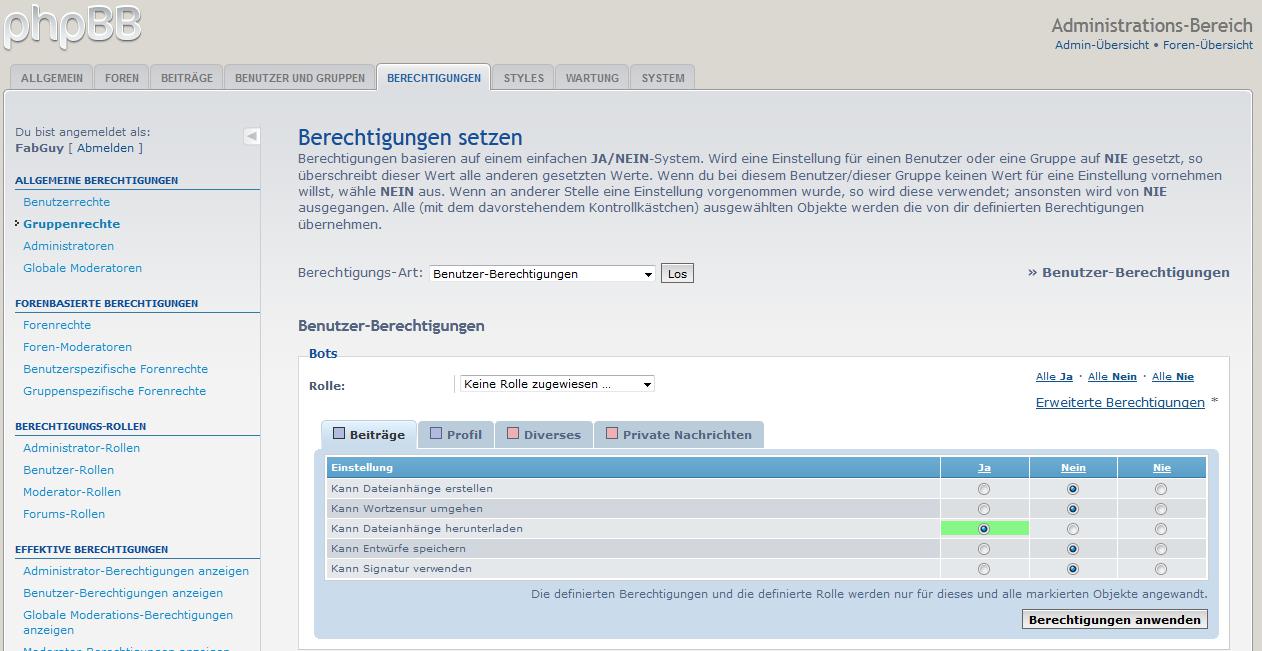Open the SYSTEM tab

tap(663, 78)
